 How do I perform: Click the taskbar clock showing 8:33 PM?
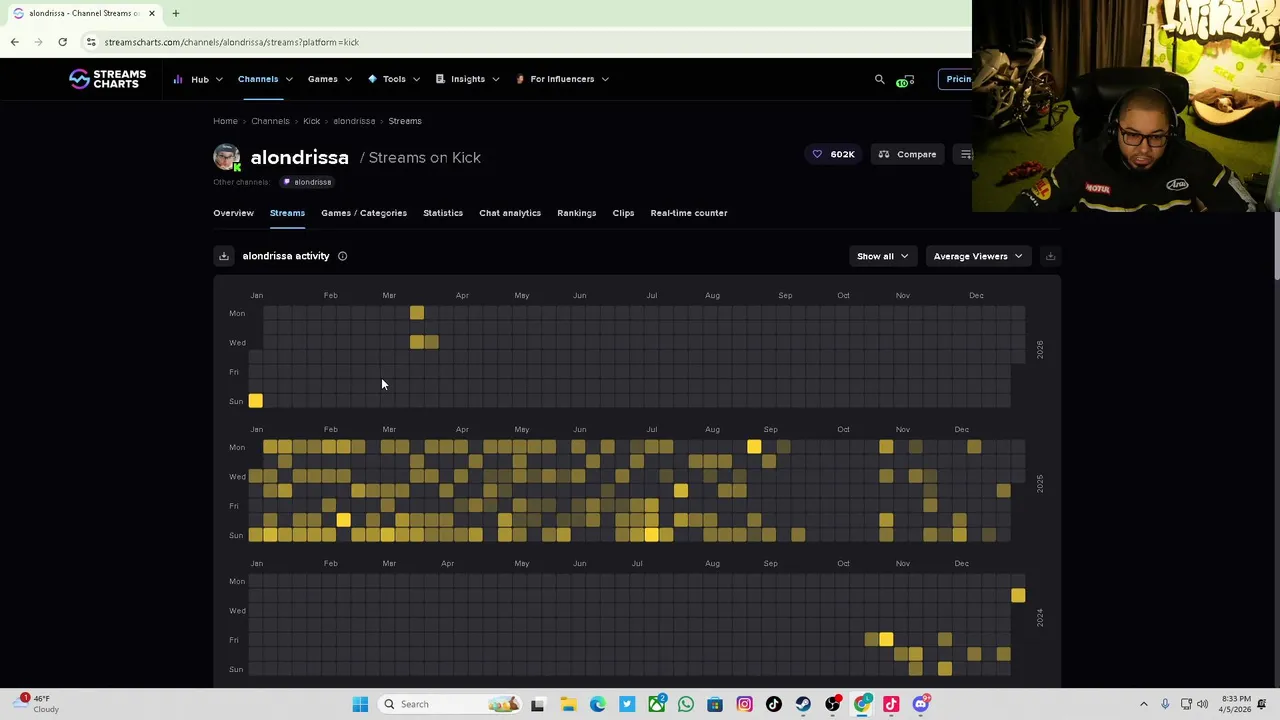(x=1230, y=704)
